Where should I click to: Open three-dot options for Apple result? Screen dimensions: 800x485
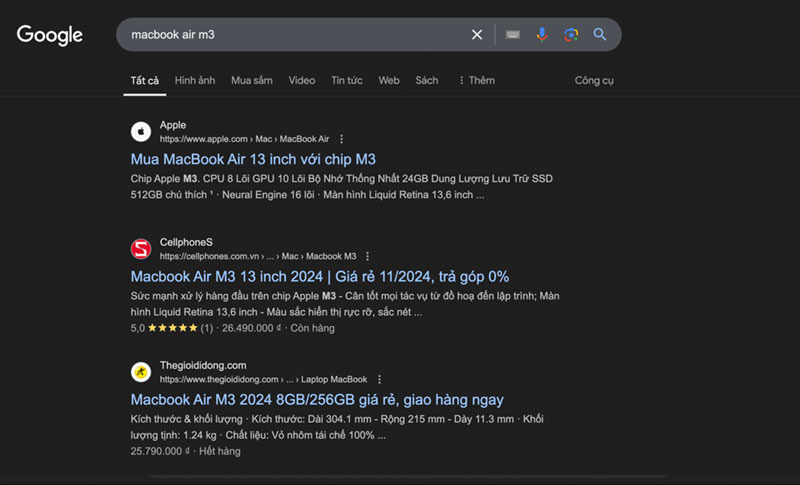[x=342, y=139]
